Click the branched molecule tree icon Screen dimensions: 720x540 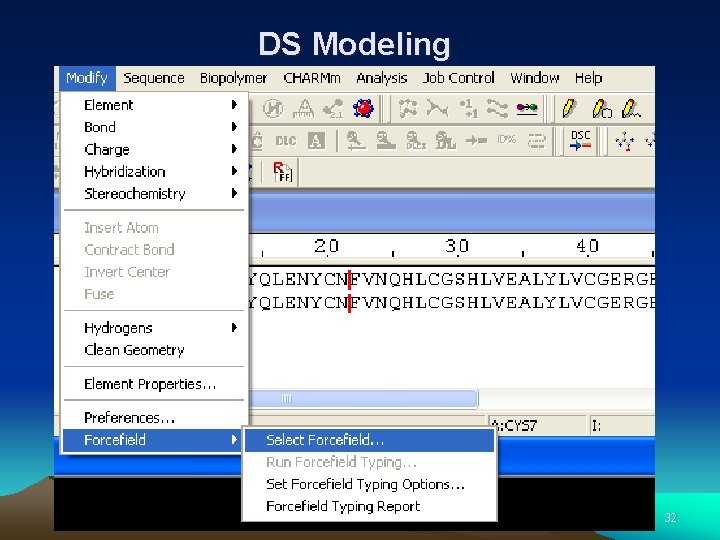[625, 141]
